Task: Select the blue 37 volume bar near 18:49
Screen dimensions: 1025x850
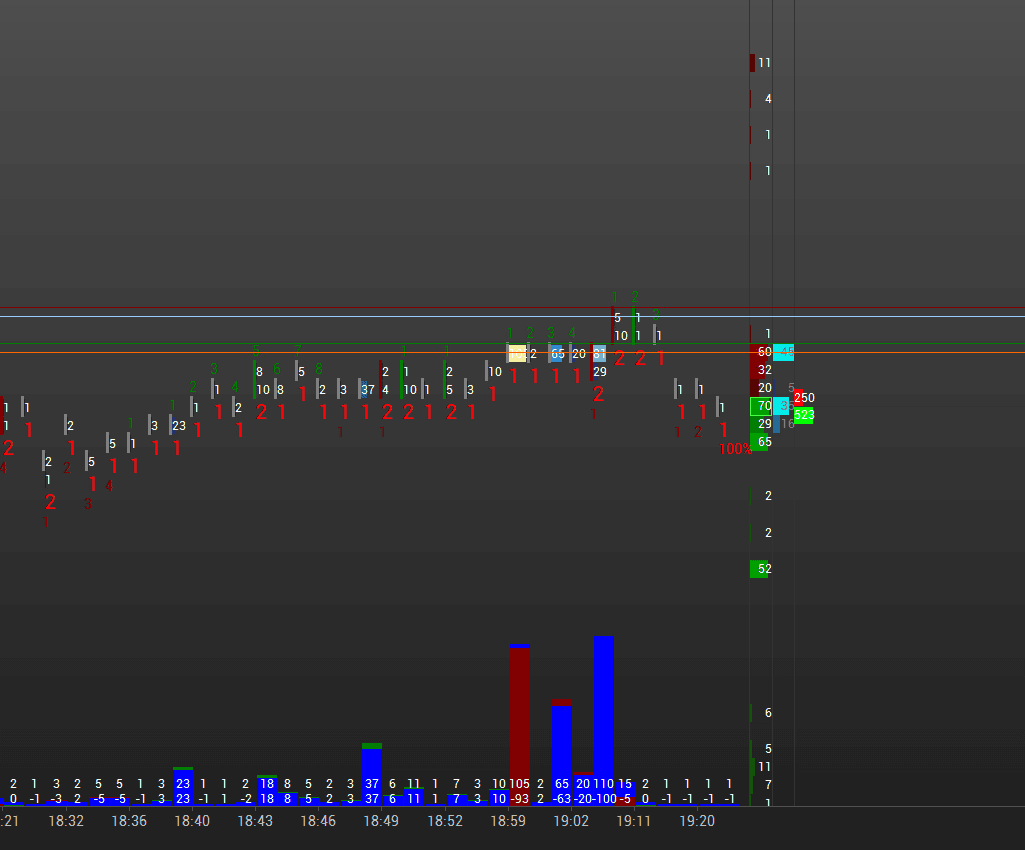Action: point(372,774)
